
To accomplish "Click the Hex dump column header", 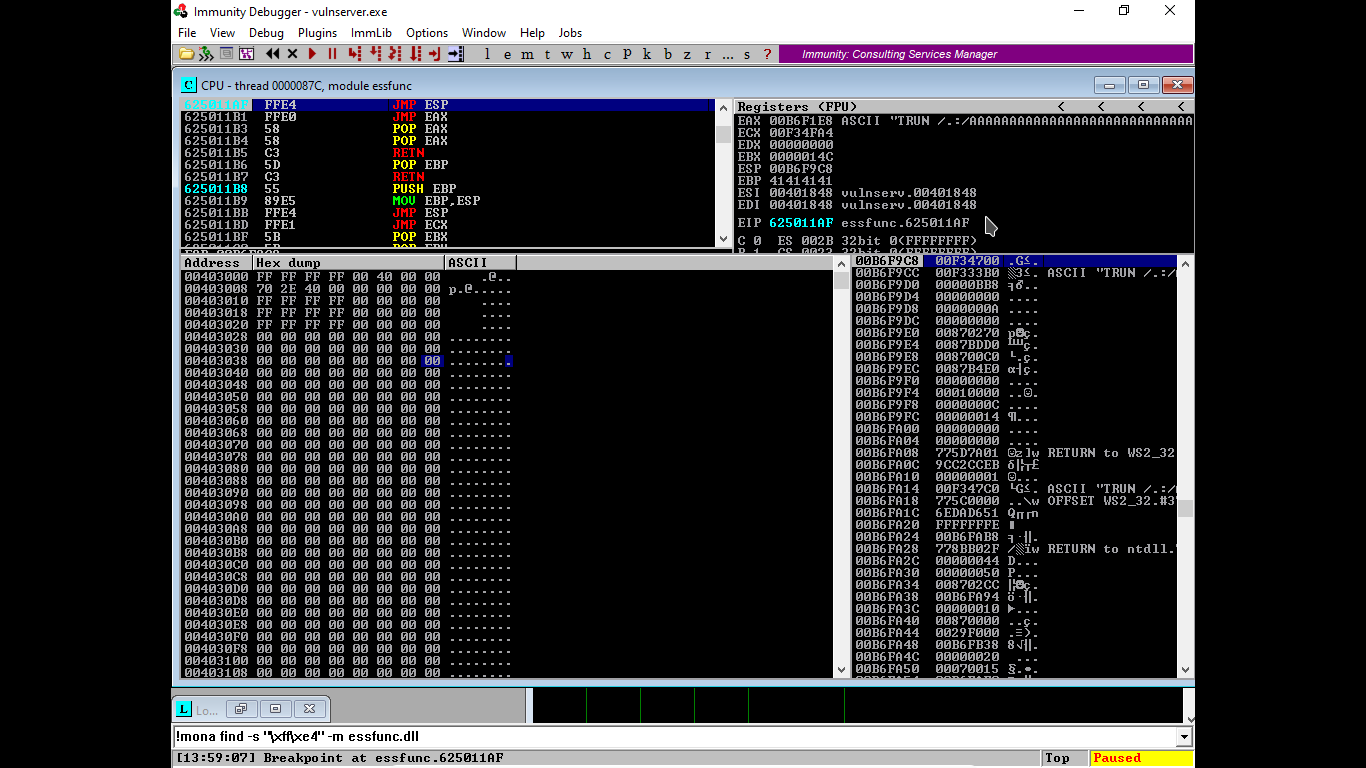I will click(x=349, y=263).
